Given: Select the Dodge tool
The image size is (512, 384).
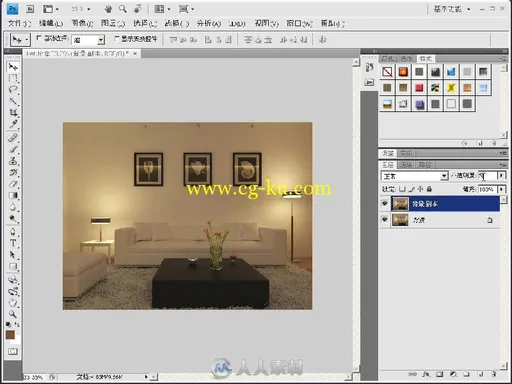Looking at the screenshot, I should (13, 218).
